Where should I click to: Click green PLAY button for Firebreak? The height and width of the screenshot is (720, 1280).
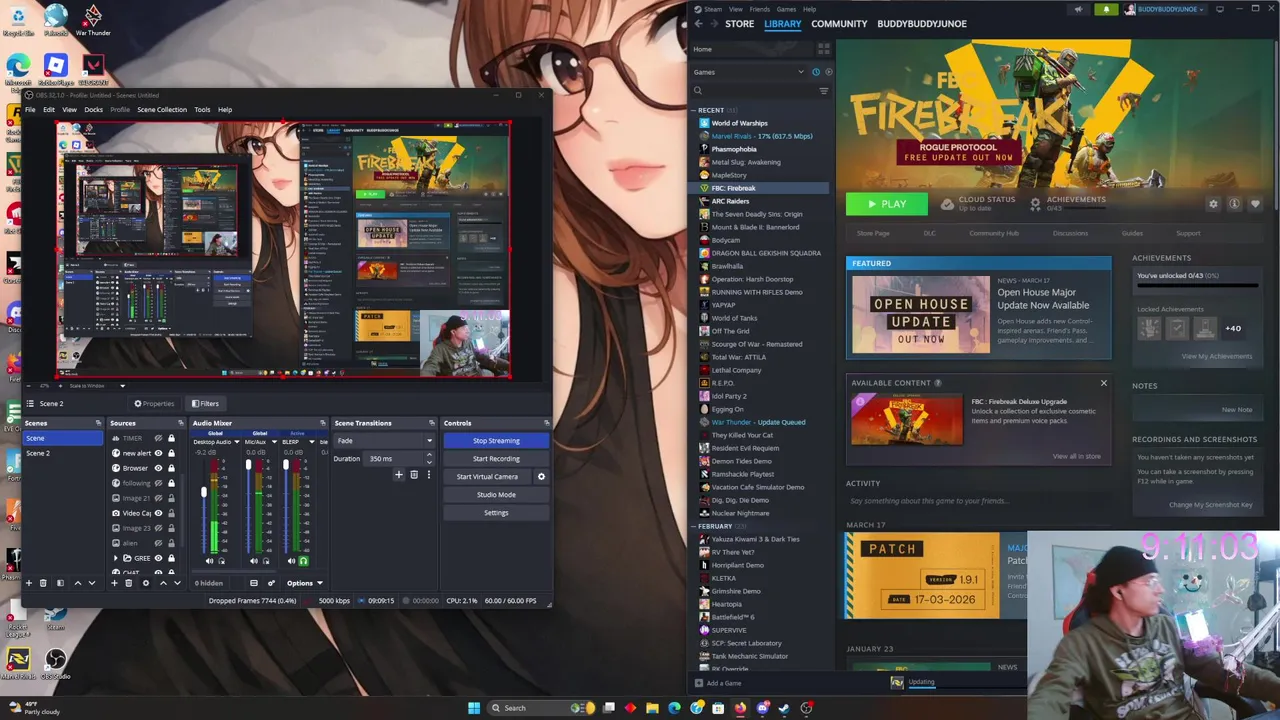tap(886, 204)
